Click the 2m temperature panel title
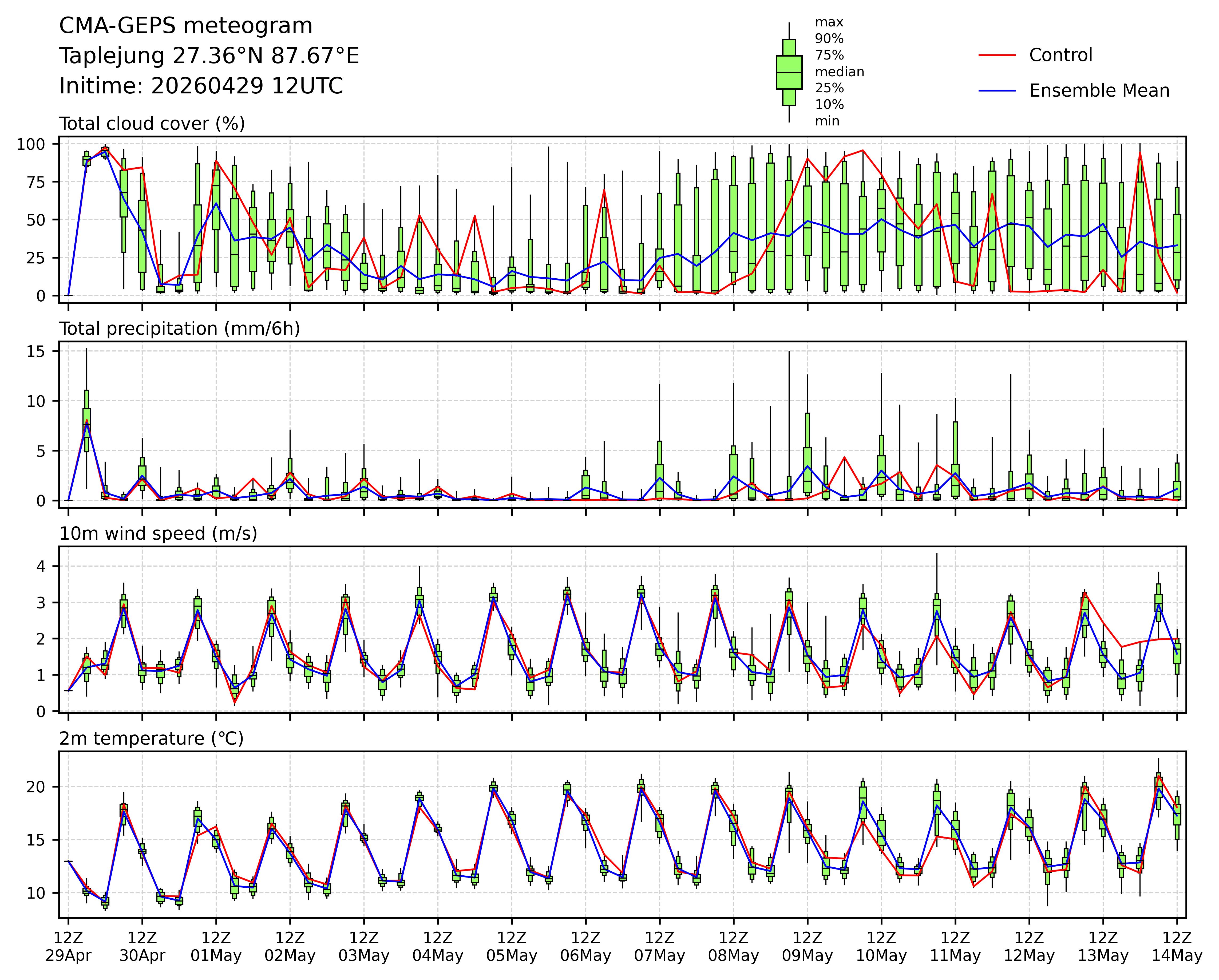This screenshot has height=980, width=1219. 152,738
